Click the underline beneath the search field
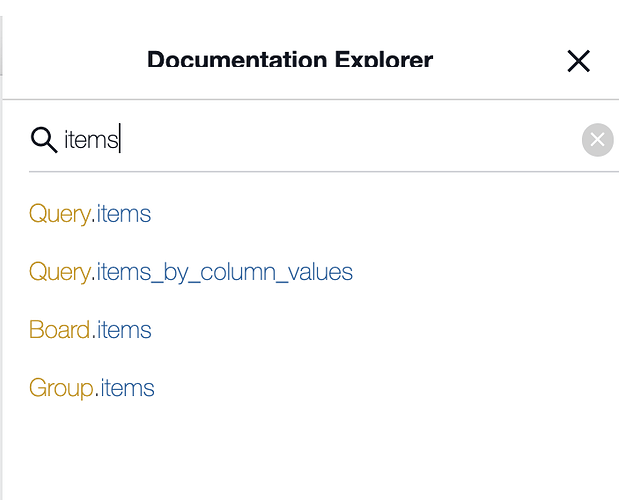 coord(324,172)
